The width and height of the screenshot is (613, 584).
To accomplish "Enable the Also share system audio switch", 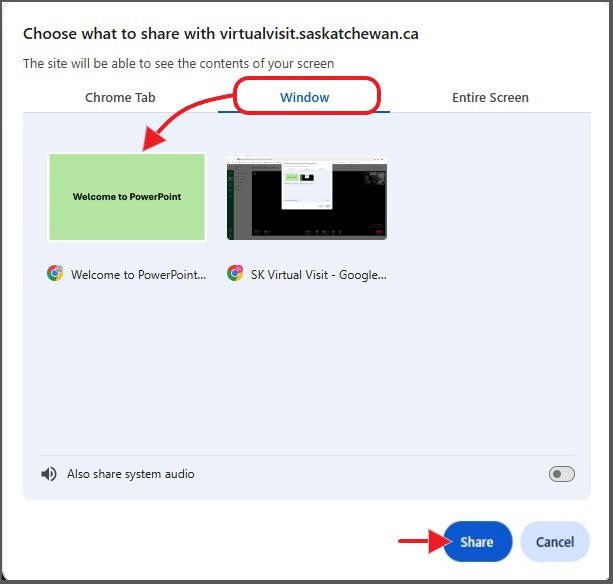I will [561, 474].
